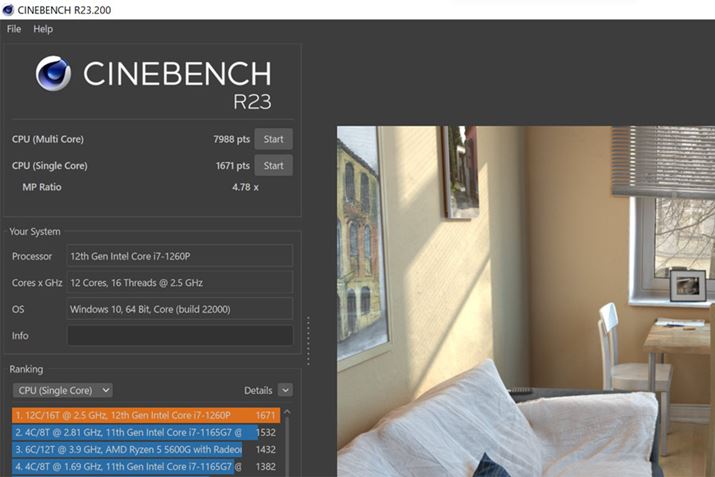715x477 pixels.
Task: Select the top-ranked i7-1260P entry
Action: 146,415
